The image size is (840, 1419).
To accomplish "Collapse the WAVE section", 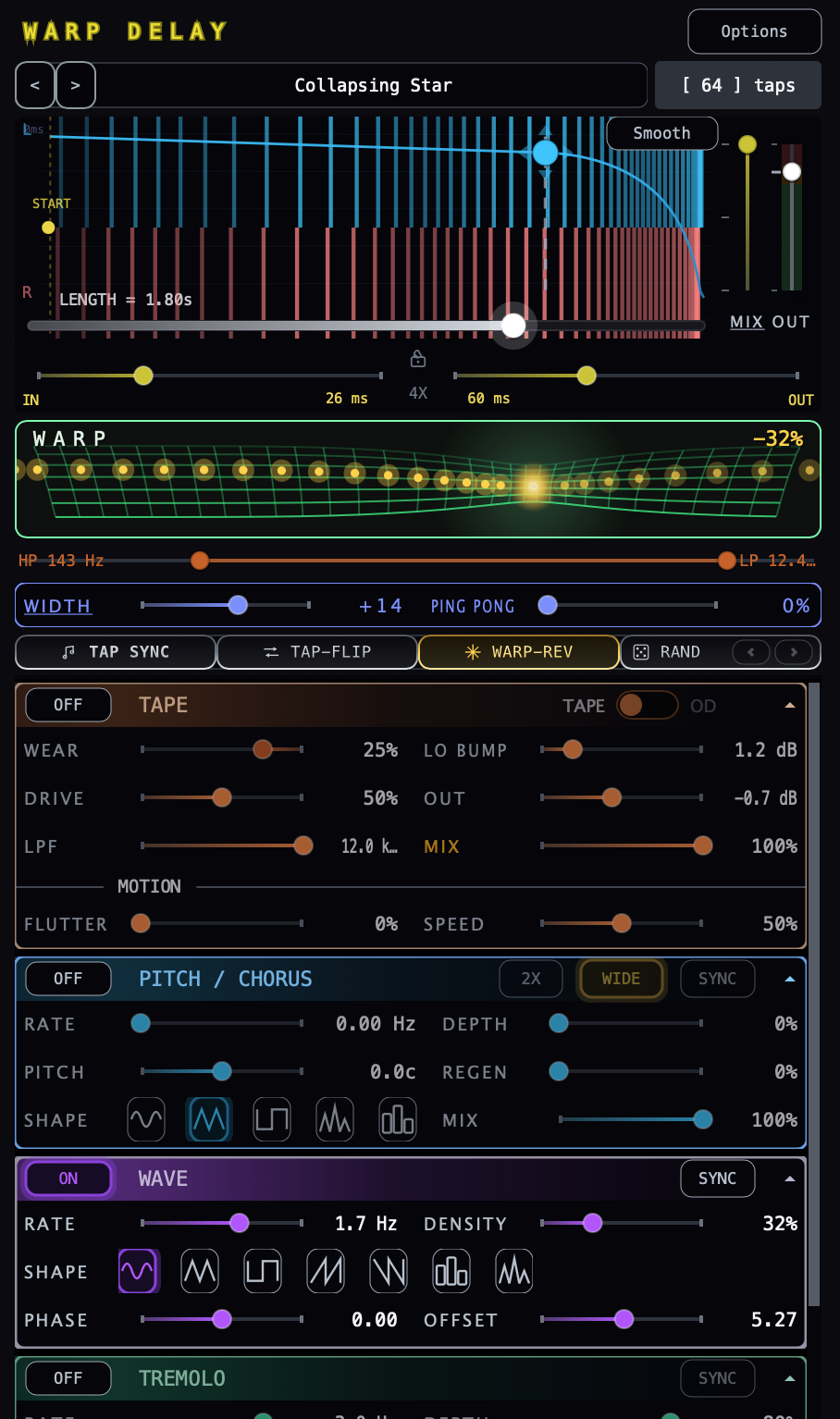I will tap(790, 1178).
